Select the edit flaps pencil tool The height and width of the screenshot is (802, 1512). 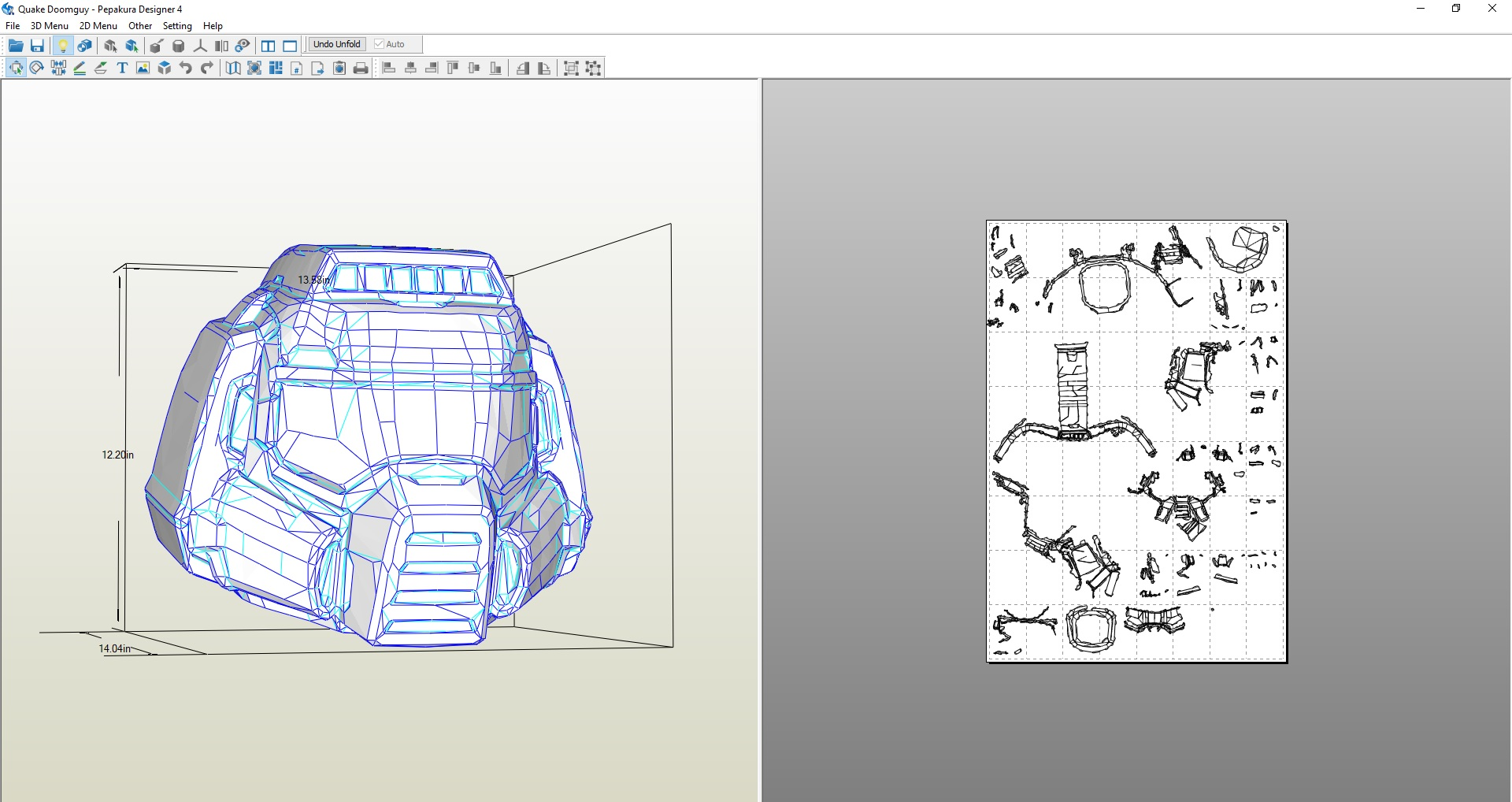point(80,68)
